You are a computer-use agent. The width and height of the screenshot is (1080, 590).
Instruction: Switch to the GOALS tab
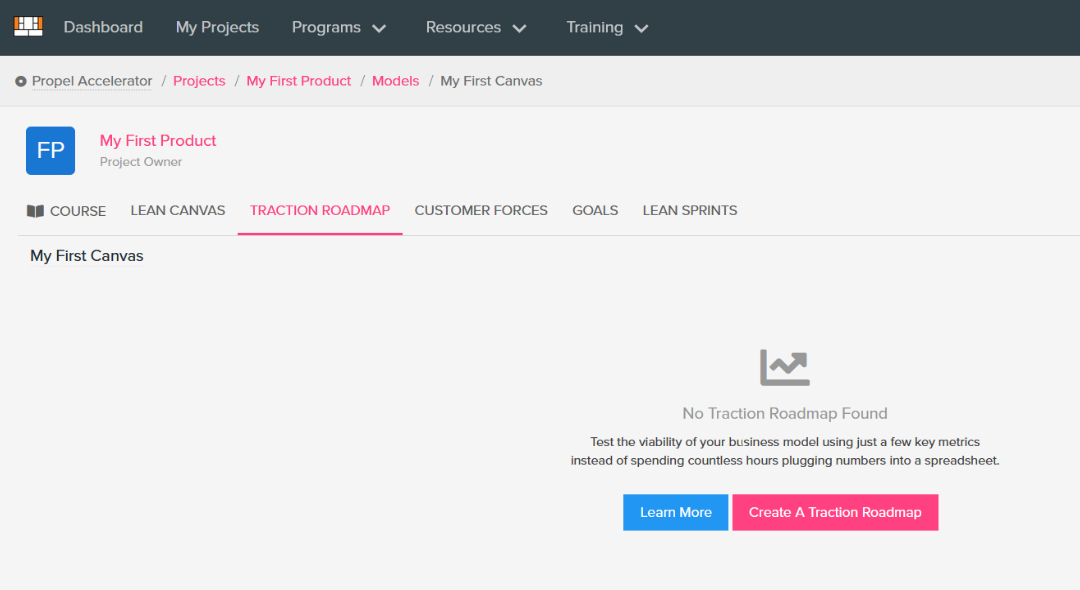point(595,211)
